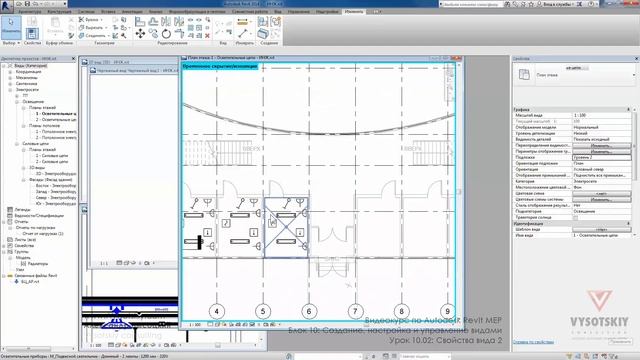This screenshot has width=640, height=360.
Task: Select 1 - Силовые цепи floor plan
Action: [x=52, y=156]
